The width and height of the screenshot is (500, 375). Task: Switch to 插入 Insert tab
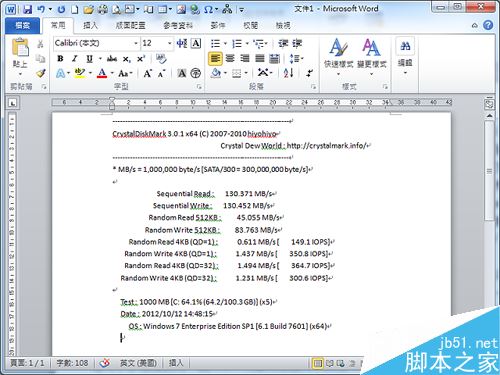point(90,25)
